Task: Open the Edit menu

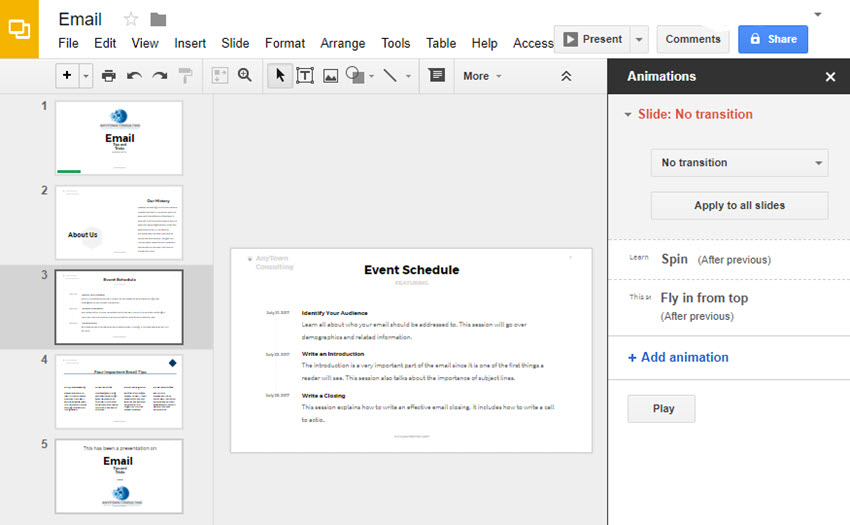Action: point(105,43)
